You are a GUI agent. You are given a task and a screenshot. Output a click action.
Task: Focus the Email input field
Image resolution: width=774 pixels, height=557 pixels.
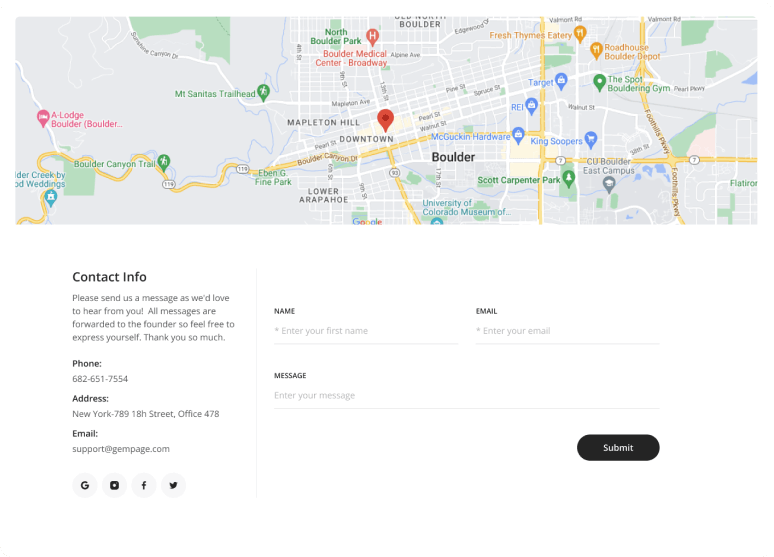[568, 331]
